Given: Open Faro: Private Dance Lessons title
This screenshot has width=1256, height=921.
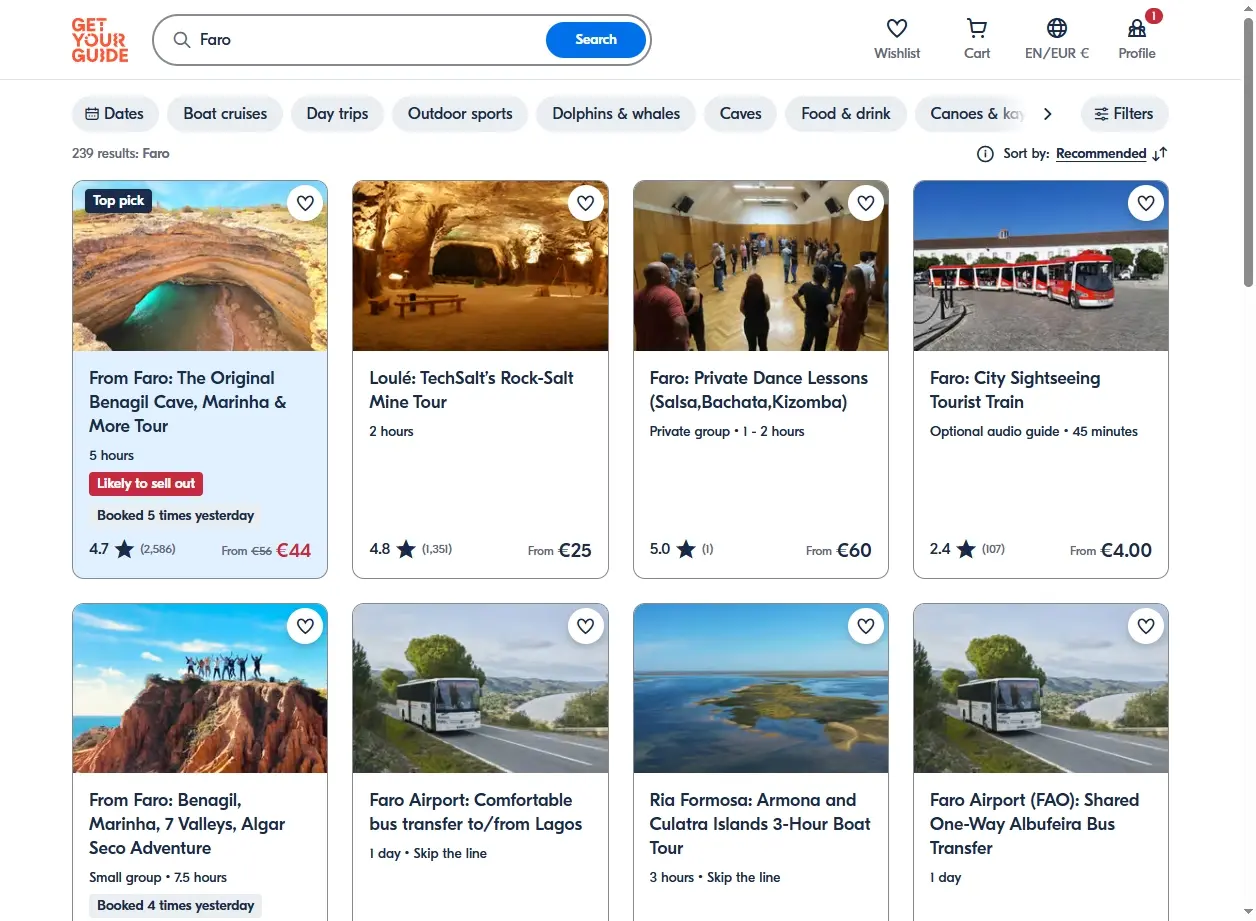Looking at the screenshot, I should (759, 390).
